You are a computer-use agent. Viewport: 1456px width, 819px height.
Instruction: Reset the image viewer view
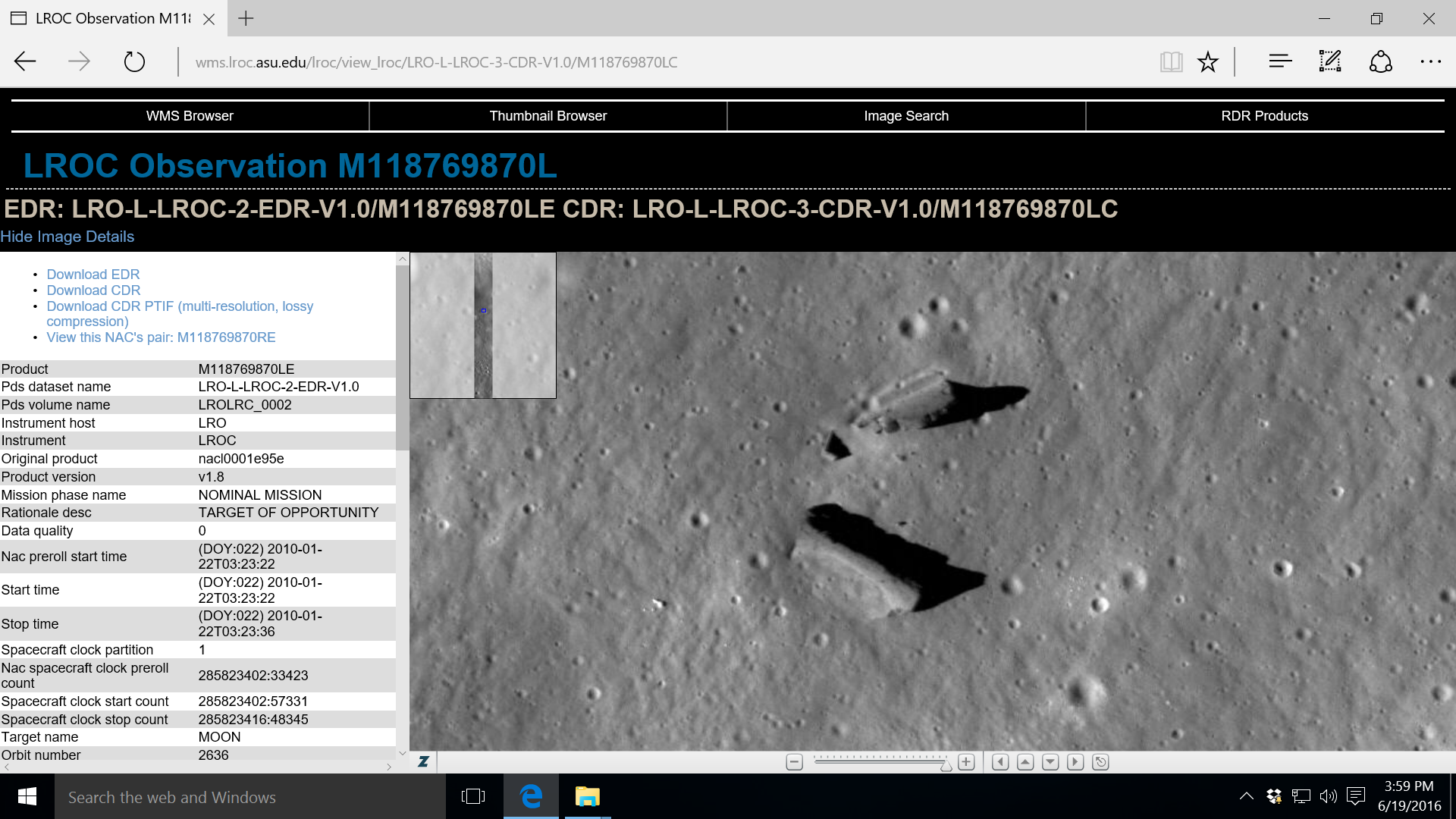pos(1100,762)
